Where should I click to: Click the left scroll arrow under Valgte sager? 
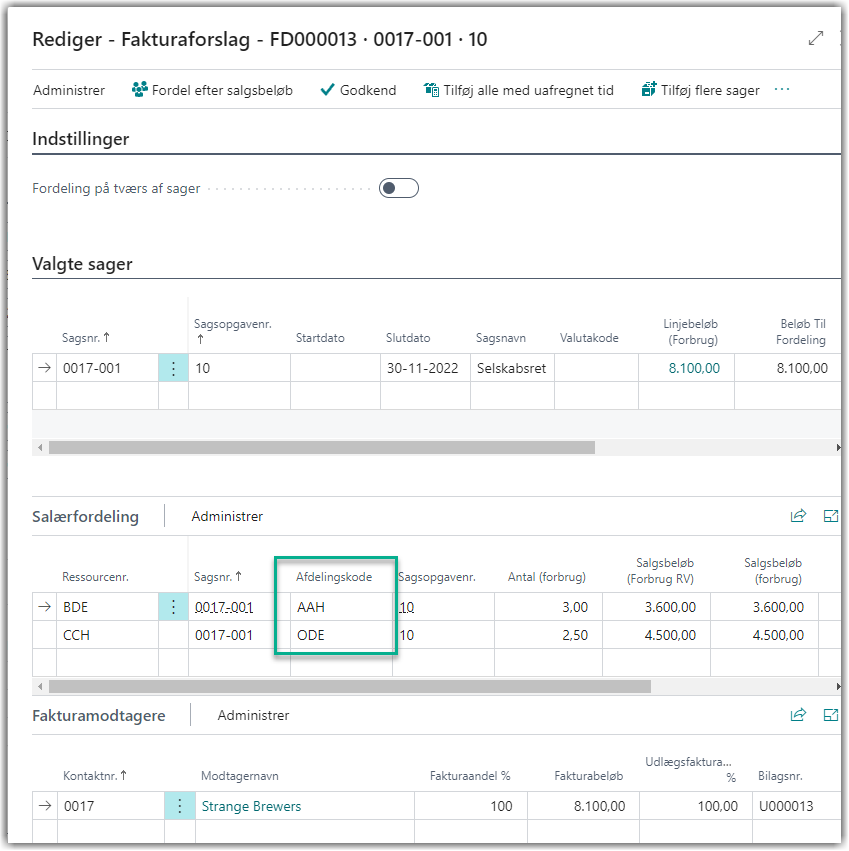pos(40,448)
